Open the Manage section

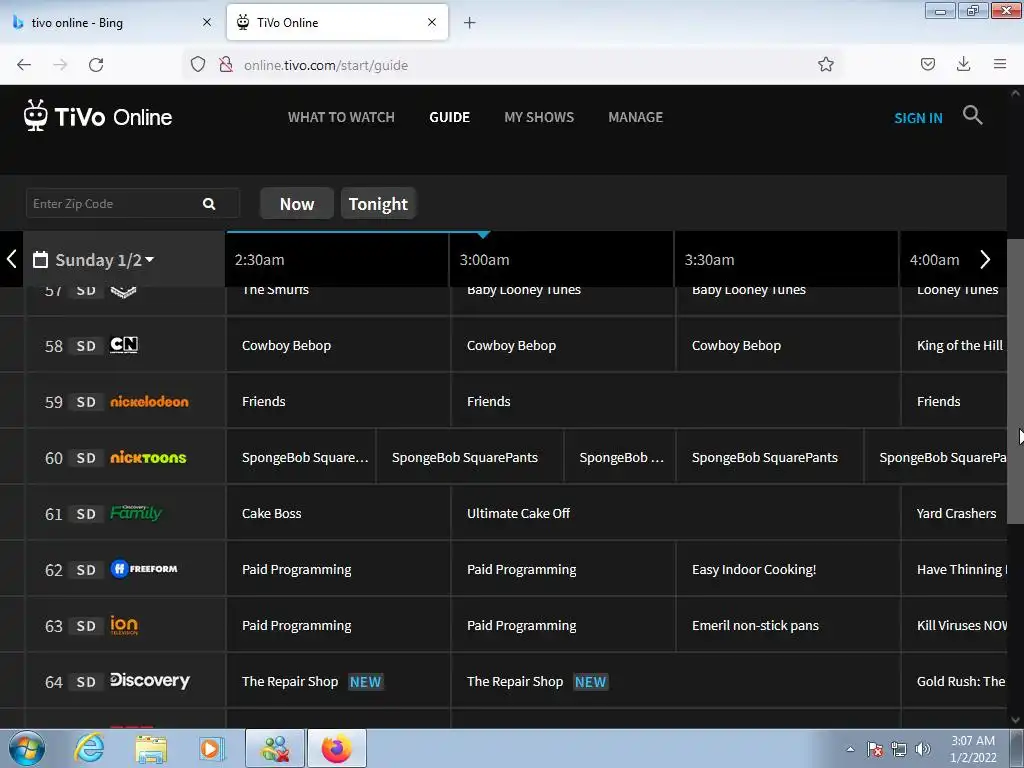tap(635, 117)
